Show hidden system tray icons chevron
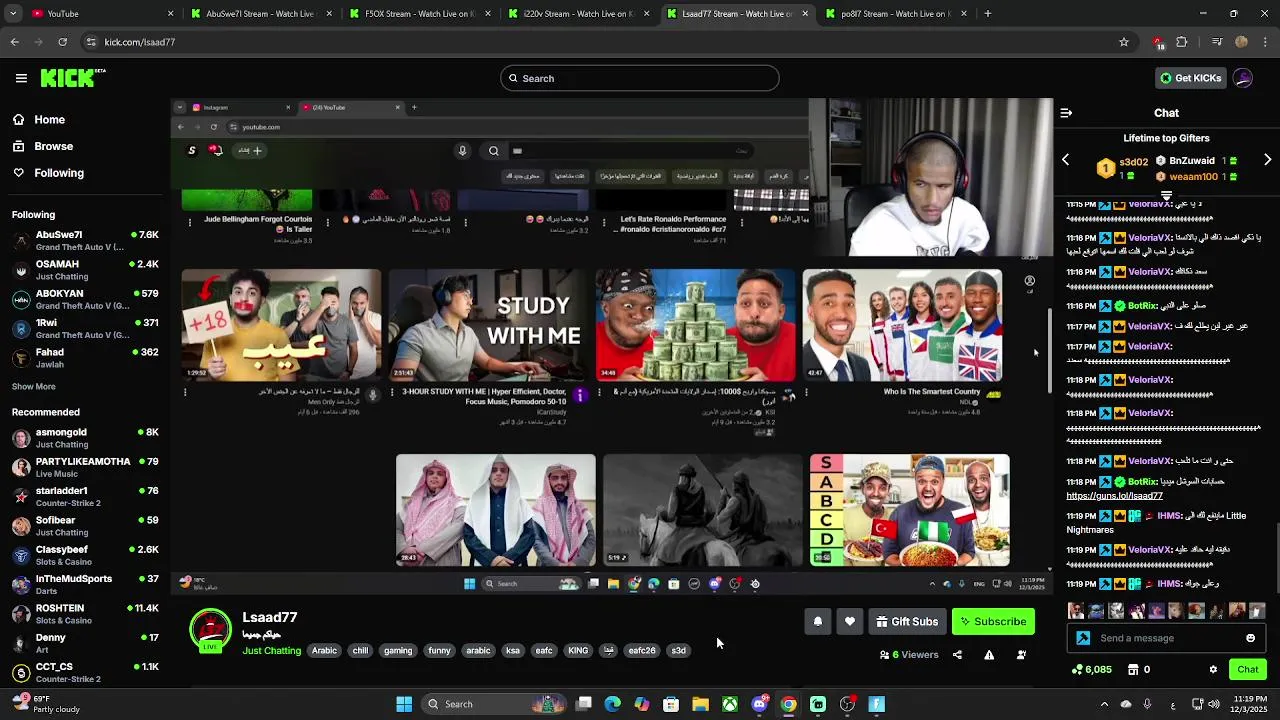The height and width of the screenshot is (720, 1280). [x=1104, y=704]
